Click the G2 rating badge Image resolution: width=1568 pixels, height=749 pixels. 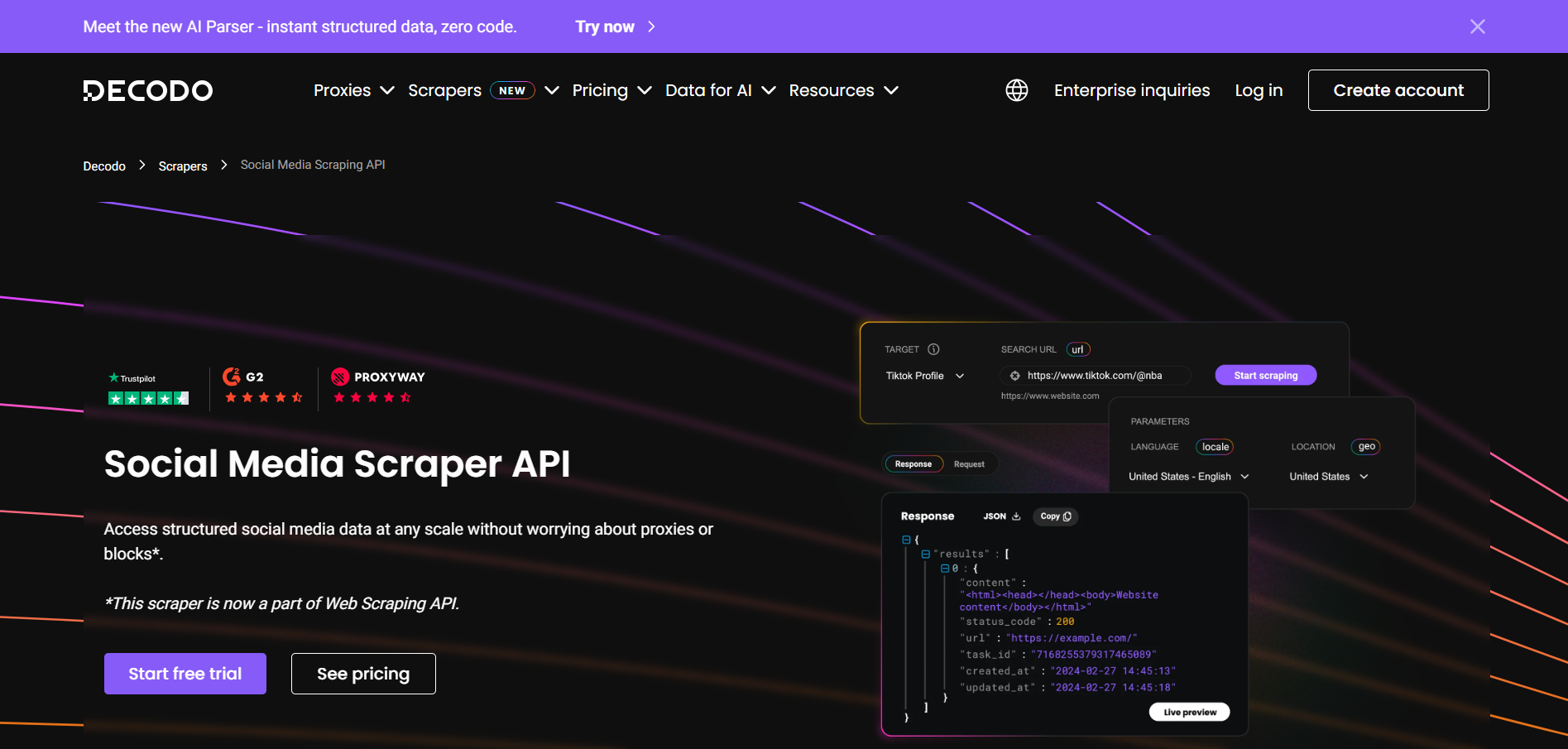click(x=263, y=387)
